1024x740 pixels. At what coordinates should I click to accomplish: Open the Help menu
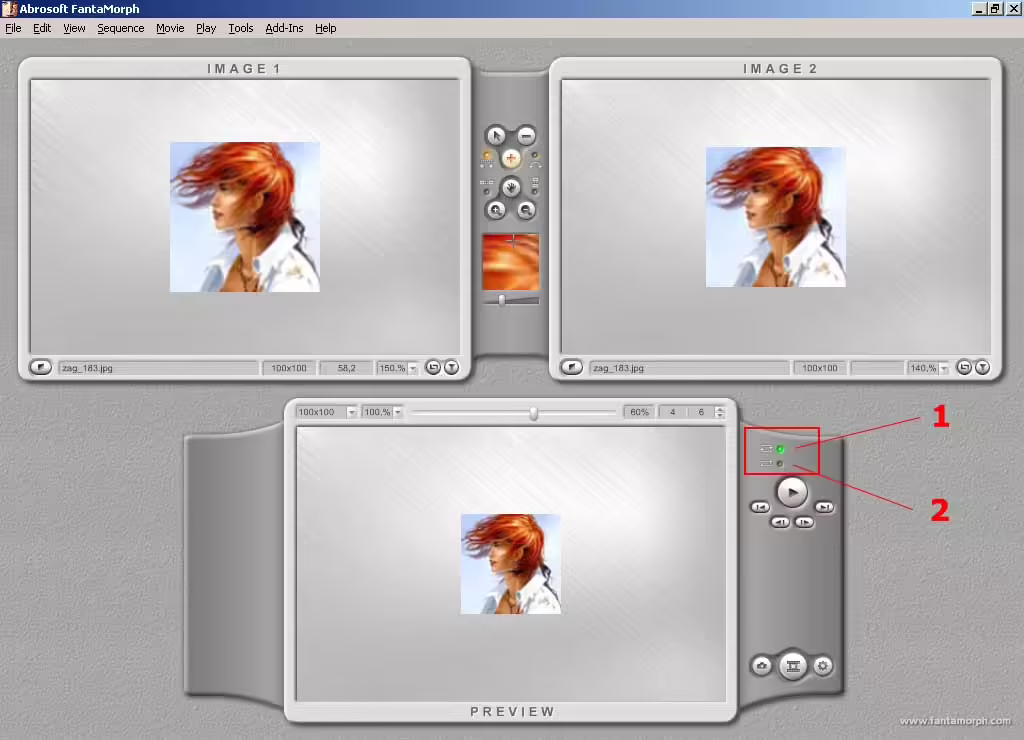325,28
